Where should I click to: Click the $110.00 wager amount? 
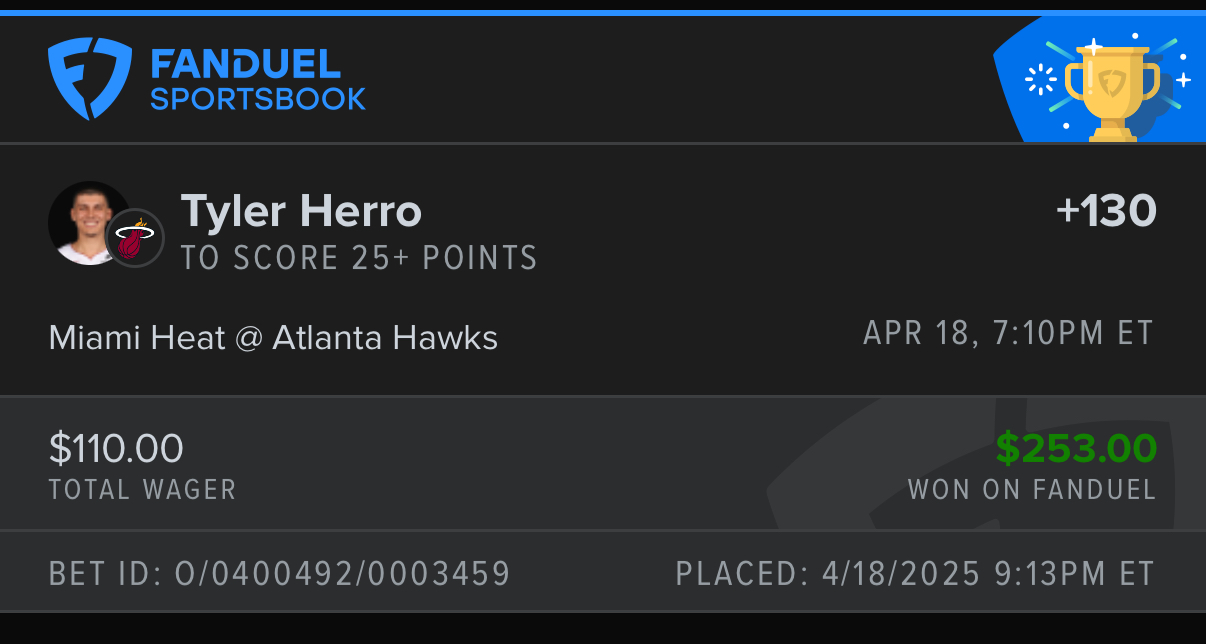click(x=116, y=448)
